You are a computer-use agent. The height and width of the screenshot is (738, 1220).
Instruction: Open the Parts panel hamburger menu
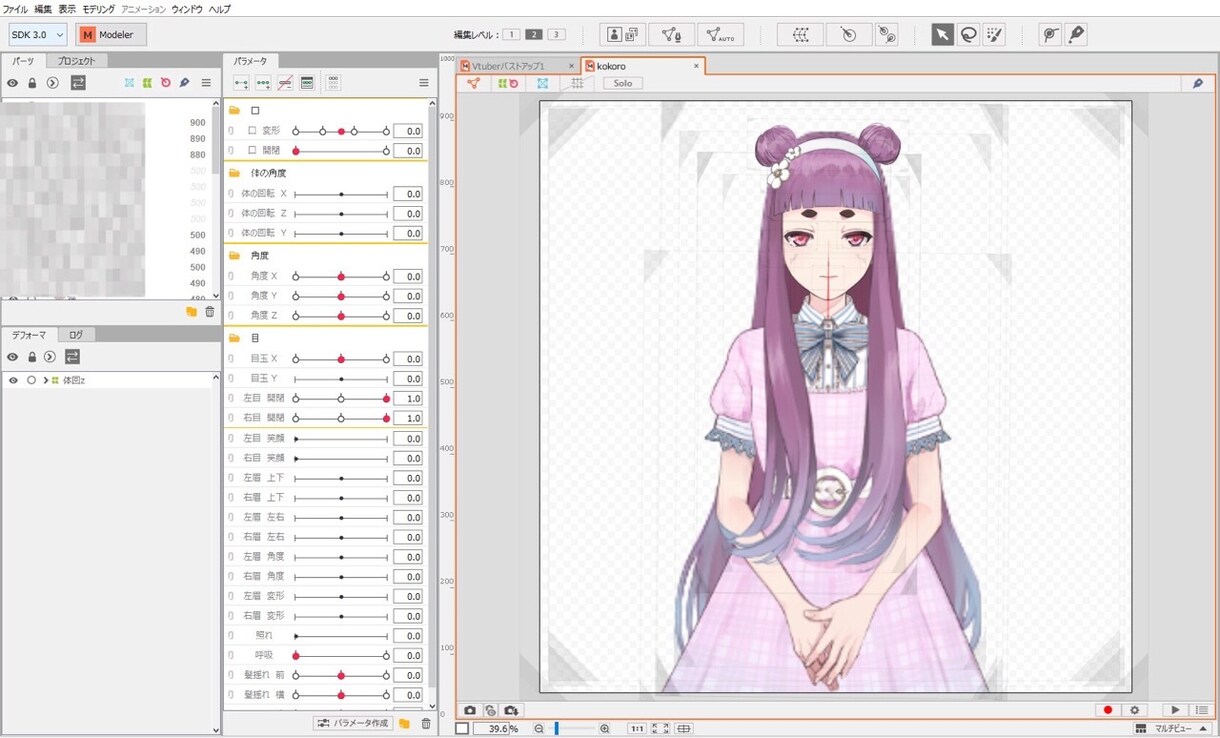[x=206, y=83]
